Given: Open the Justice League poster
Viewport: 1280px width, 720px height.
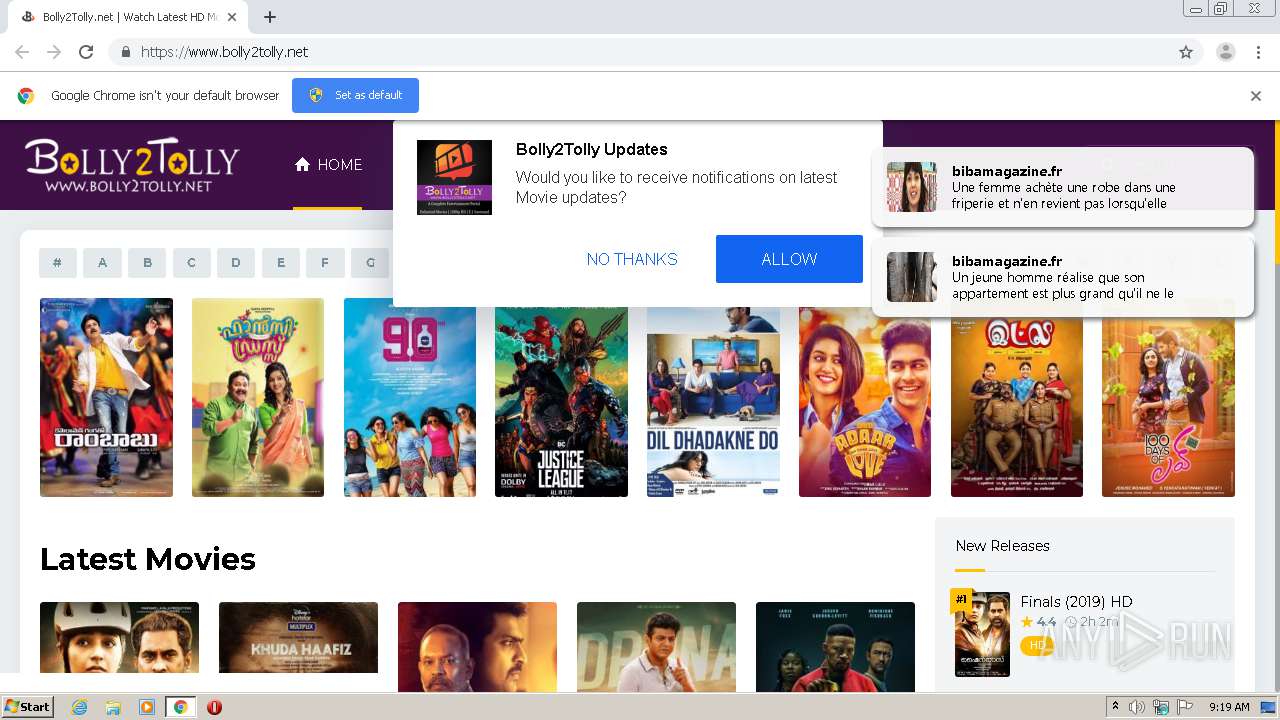Looking at the screenshot, I should 561,402.
